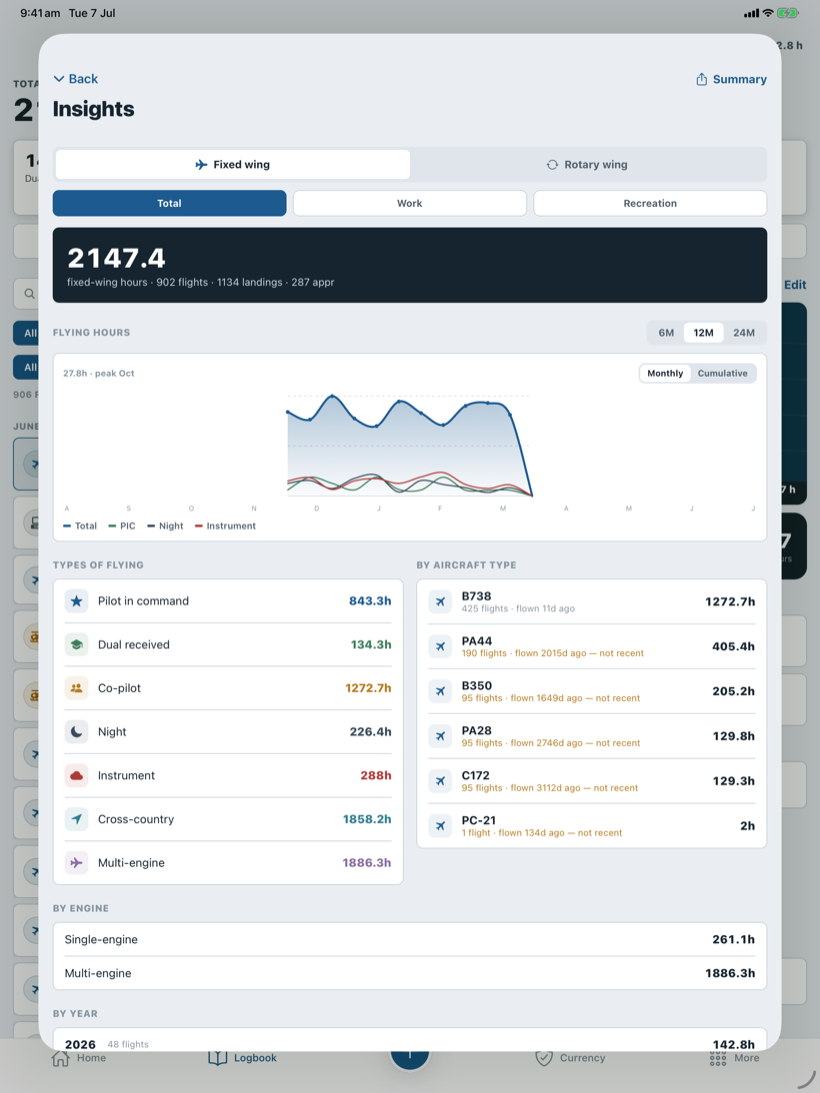Tap the Edit link behind the sheet
Image resolution: width=820 pixels, height=1093 pixels.
pos(795,284)
